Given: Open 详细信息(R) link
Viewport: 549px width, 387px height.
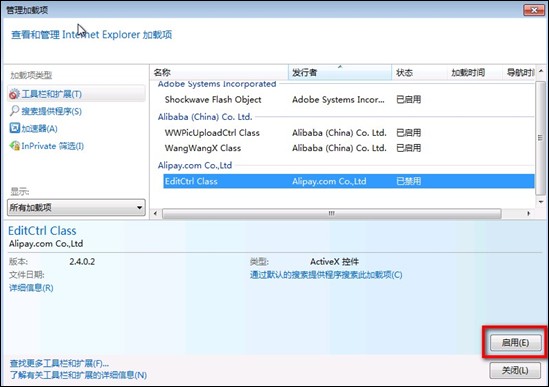Looking at the screenshot, I should pyautogui.click(x=31, y=288).
